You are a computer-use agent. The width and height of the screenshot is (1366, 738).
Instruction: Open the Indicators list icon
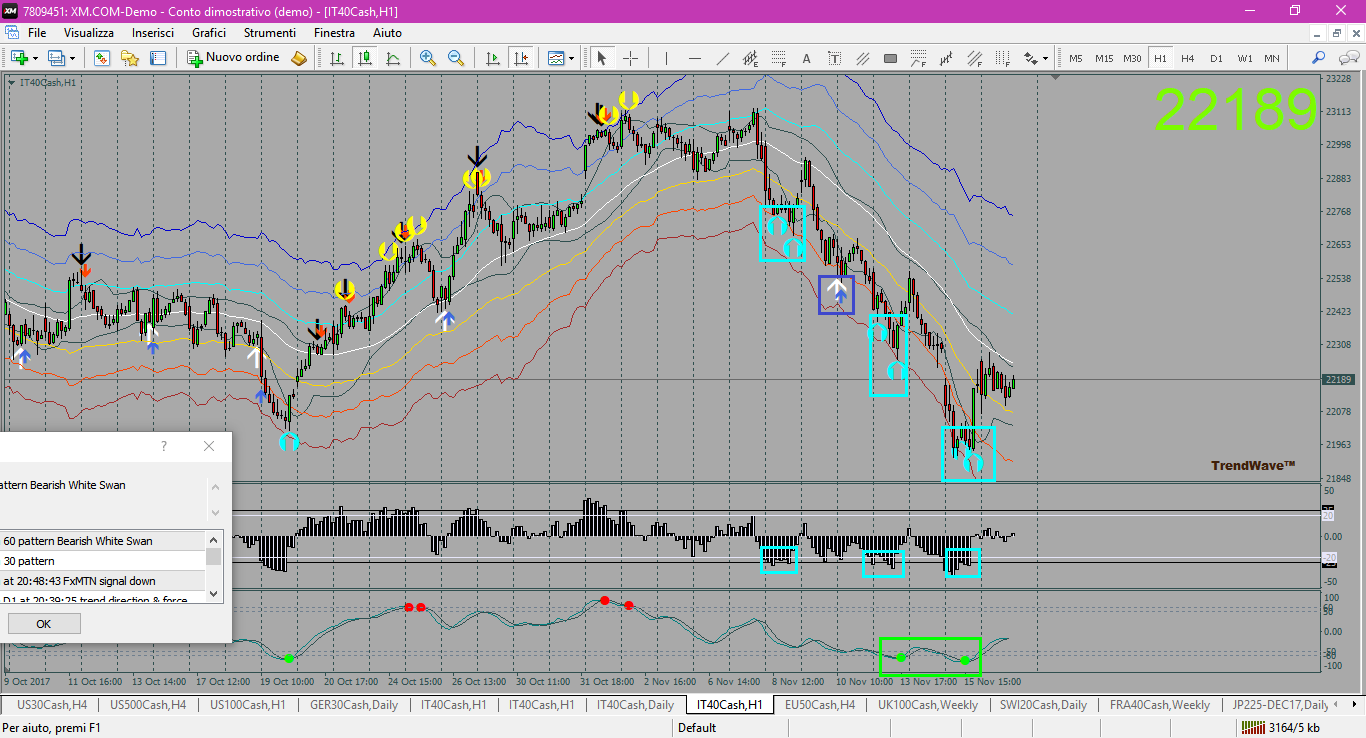[555, 58]
